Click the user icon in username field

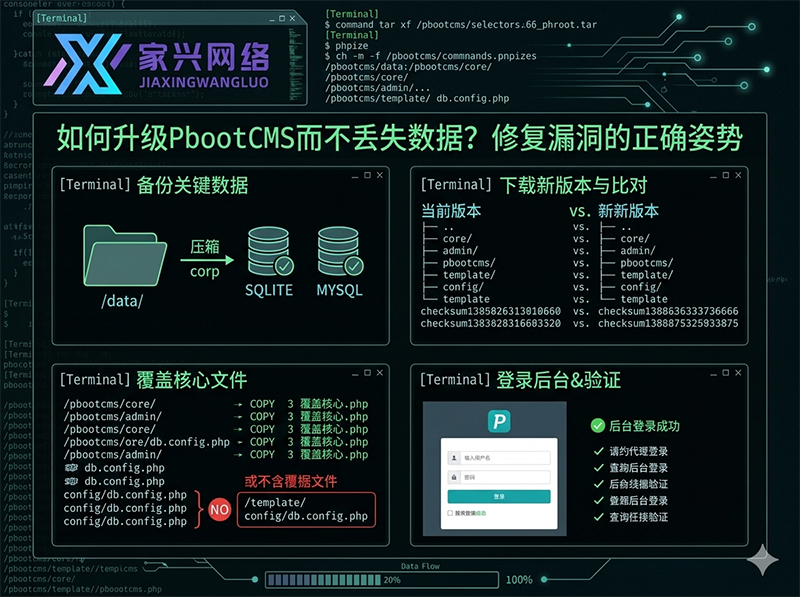pos(454,458)
